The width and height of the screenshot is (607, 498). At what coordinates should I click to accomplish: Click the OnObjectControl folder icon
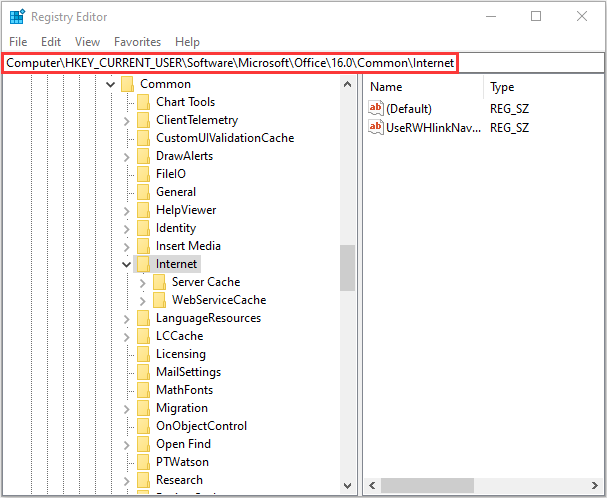(x=143, y=426)
